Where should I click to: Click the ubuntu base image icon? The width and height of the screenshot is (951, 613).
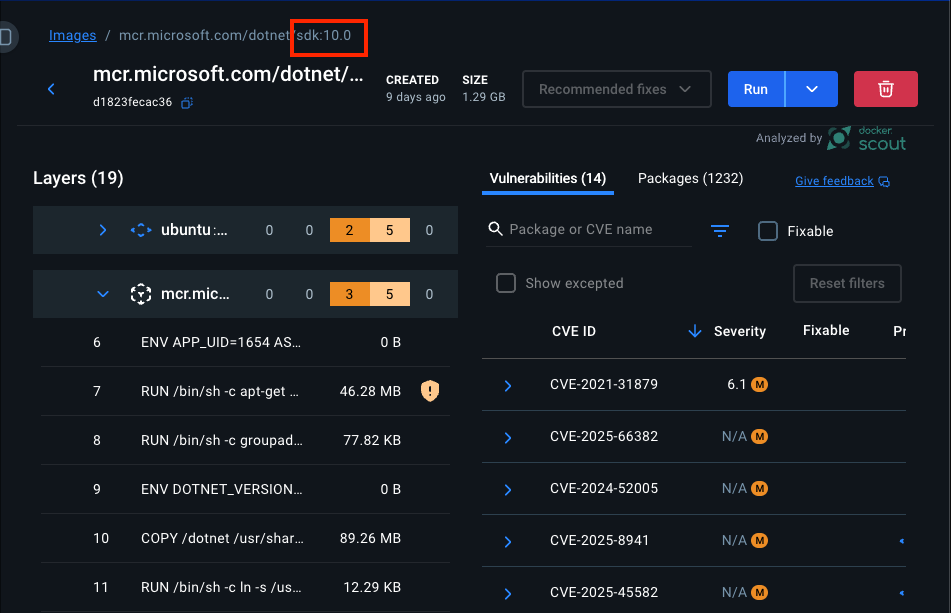[141, 231]
